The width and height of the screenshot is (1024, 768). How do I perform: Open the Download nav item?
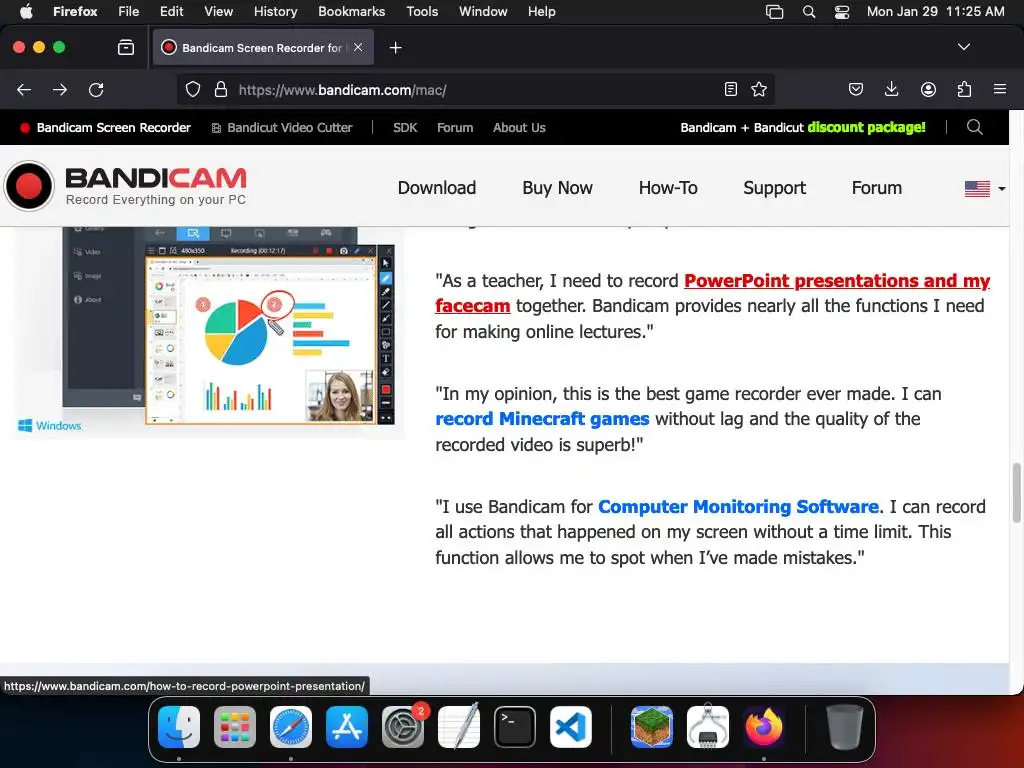[x=437, y=188]
